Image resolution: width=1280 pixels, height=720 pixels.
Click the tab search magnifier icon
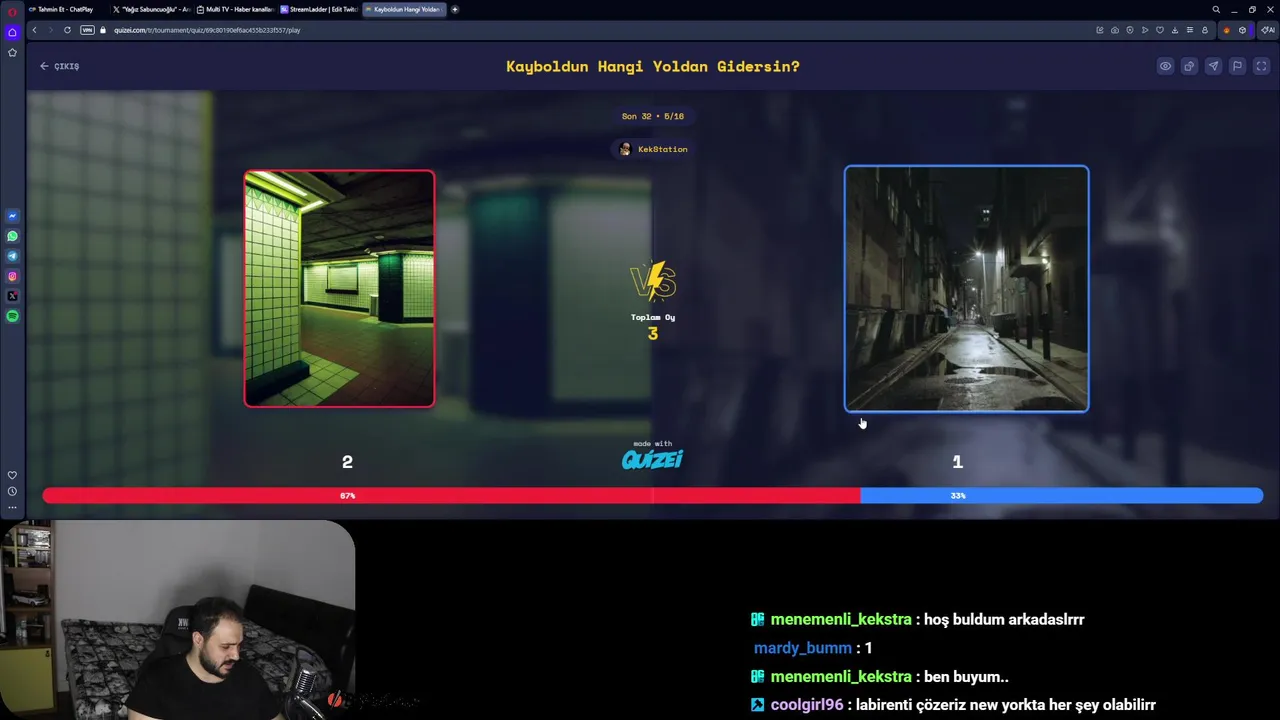click(x=1216, y=9)
